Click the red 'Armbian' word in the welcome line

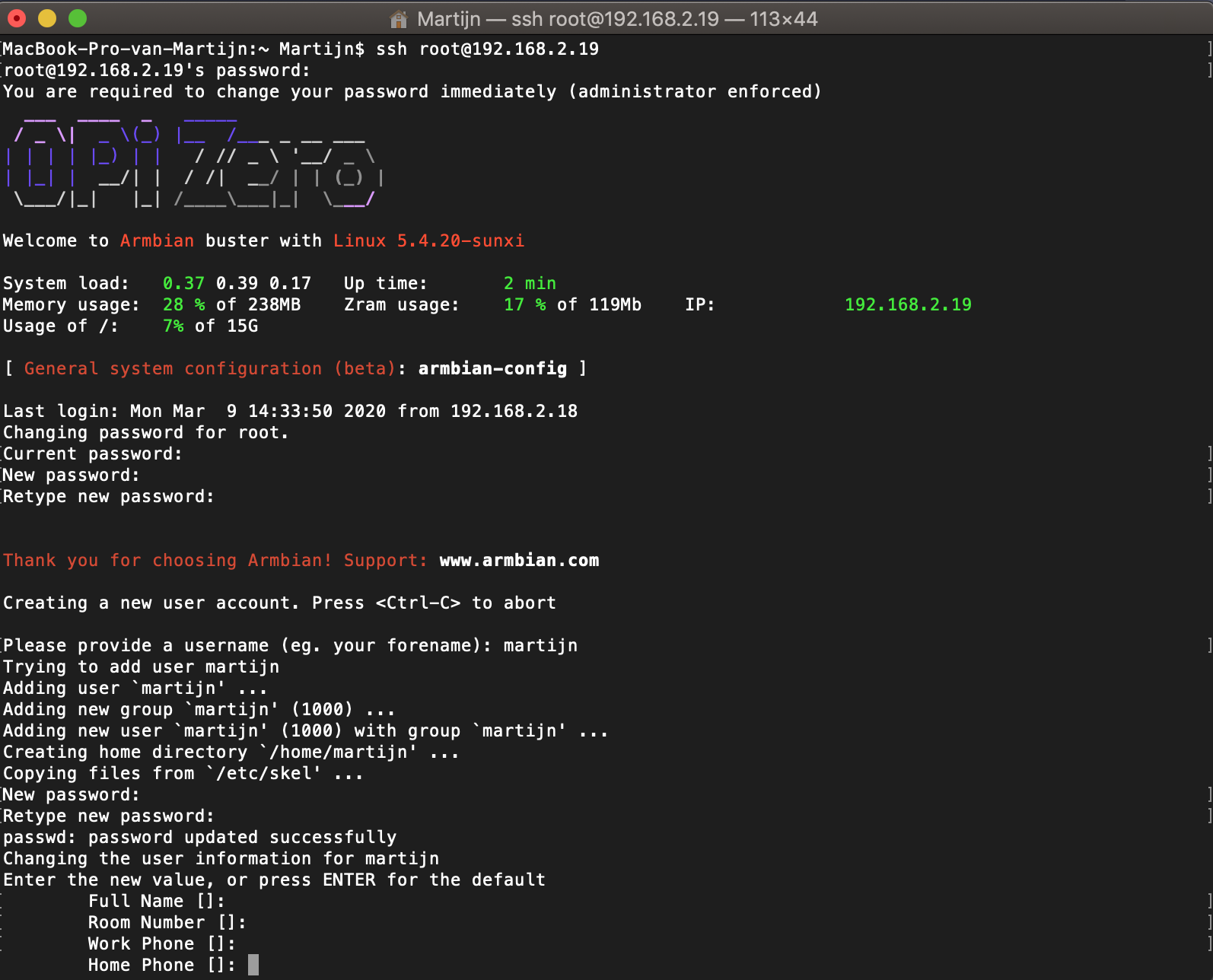pos(157,240)
